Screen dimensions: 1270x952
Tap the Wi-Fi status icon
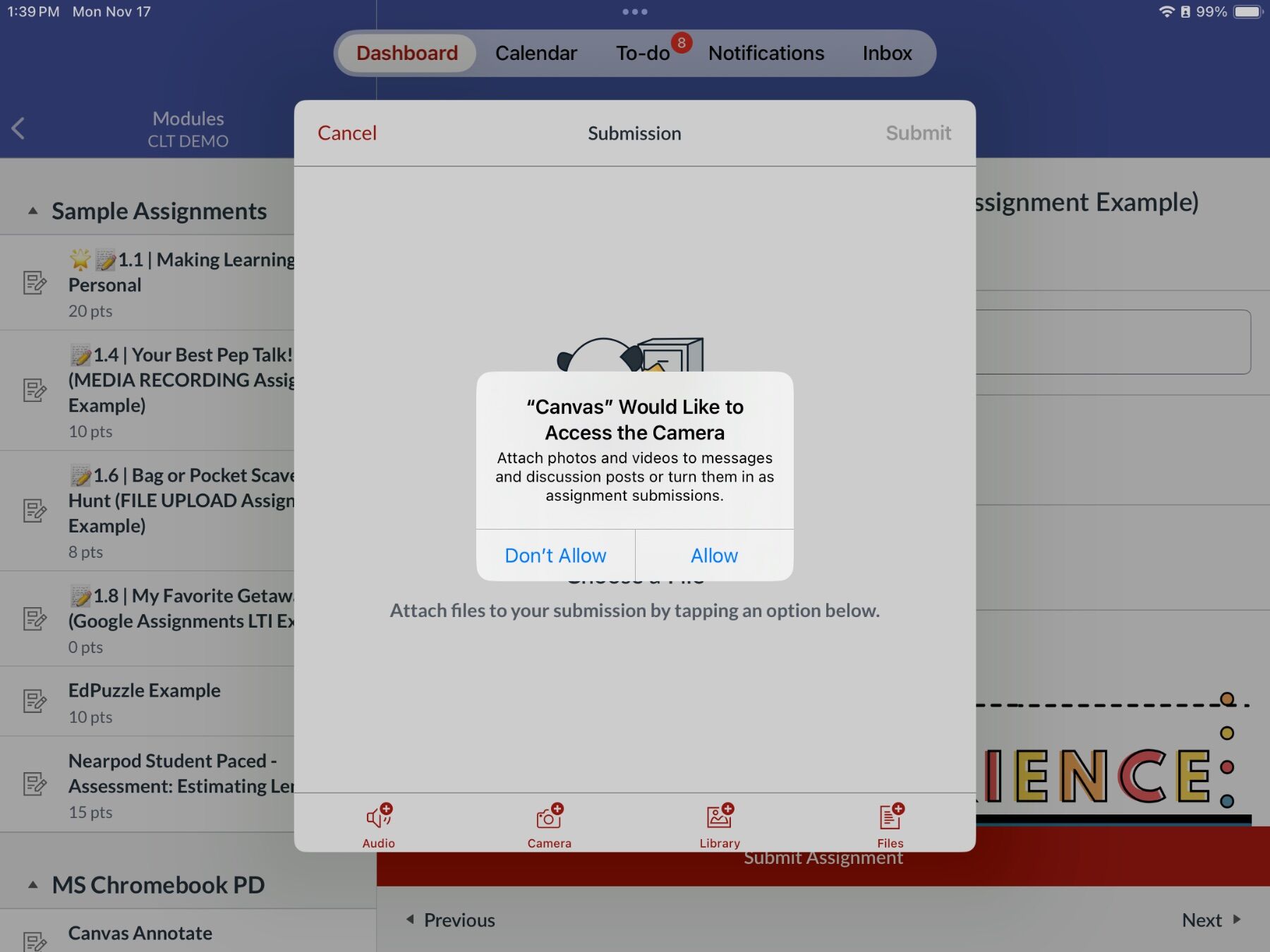[1166, 12]
